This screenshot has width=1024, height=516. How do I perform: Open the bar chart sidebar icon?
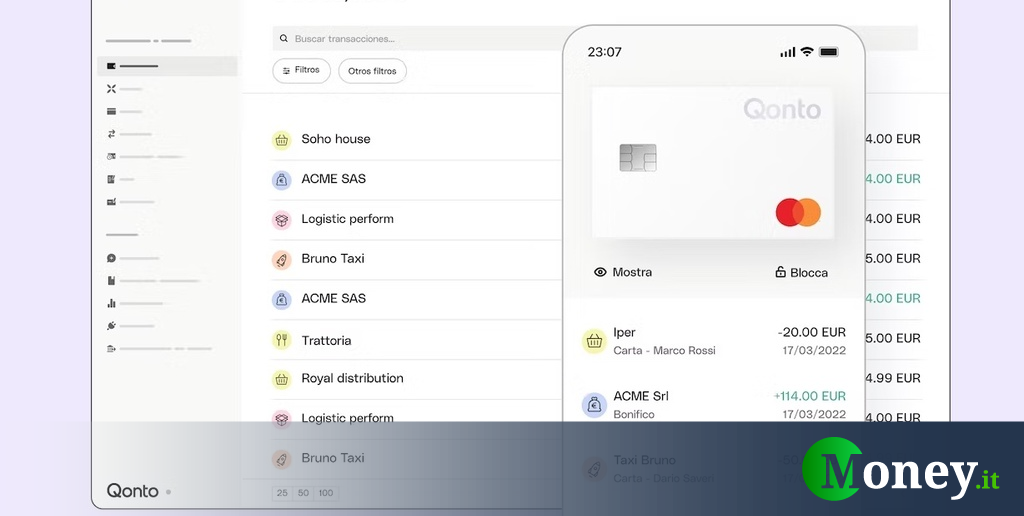pos(112,303)
